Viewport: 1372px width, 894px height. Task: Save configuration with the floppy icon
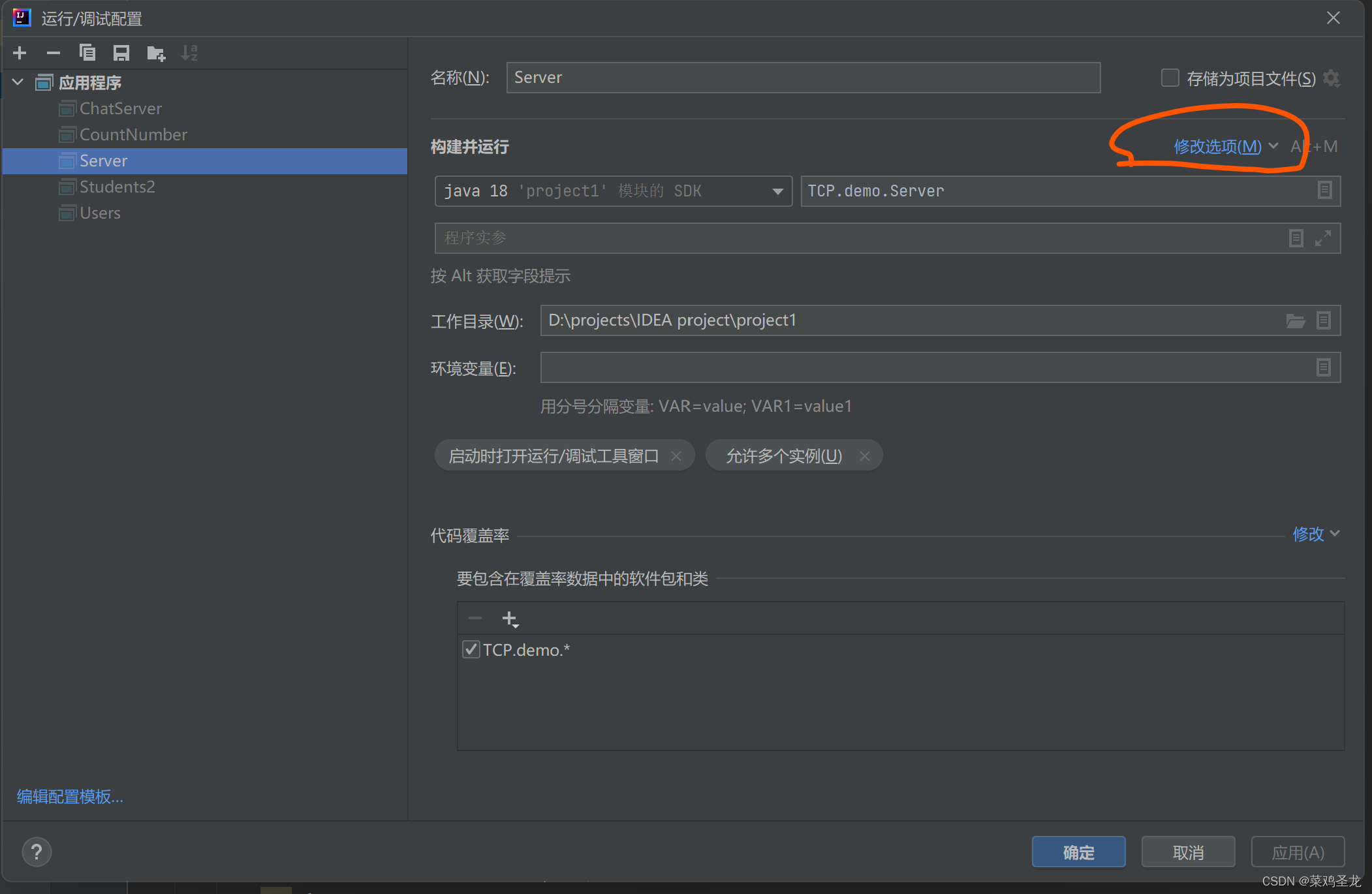click(121, 53)
